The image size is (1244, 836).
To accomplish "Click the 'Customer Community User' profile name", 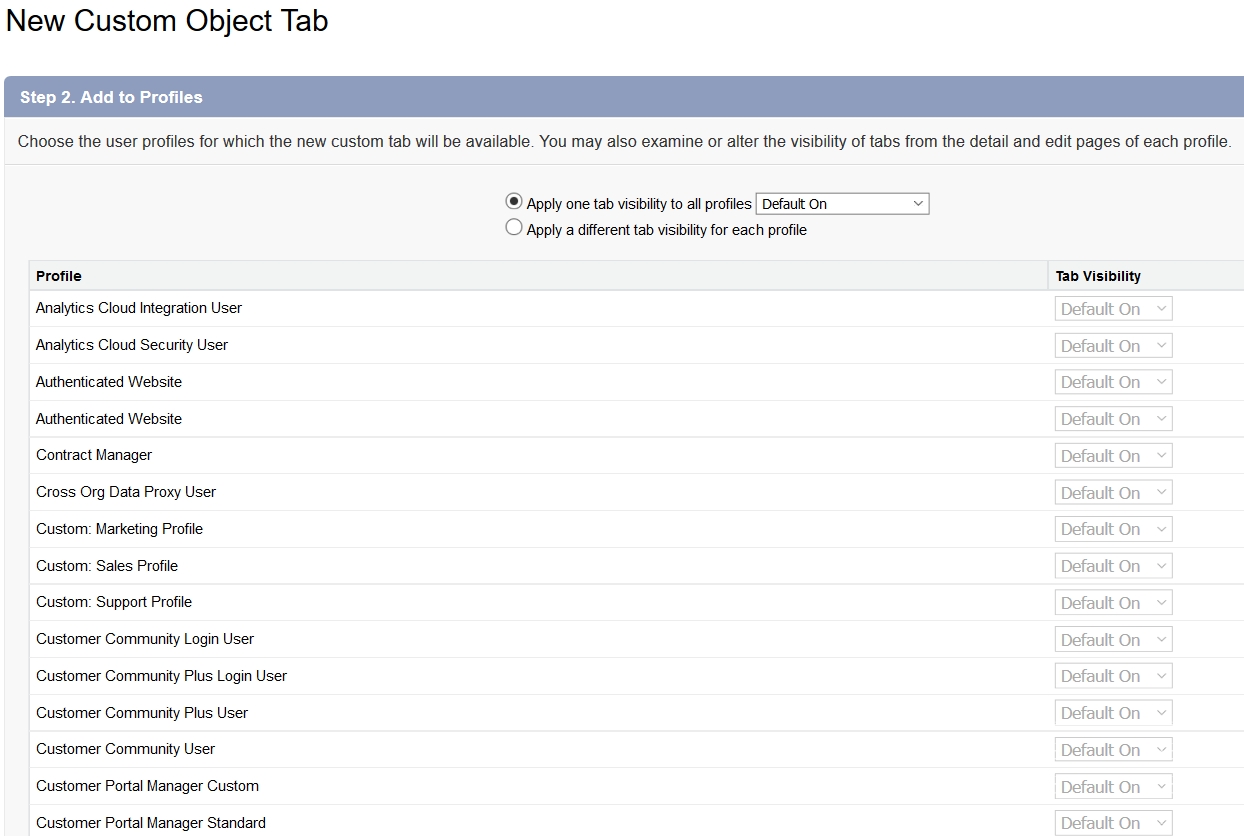I will 126,749.
